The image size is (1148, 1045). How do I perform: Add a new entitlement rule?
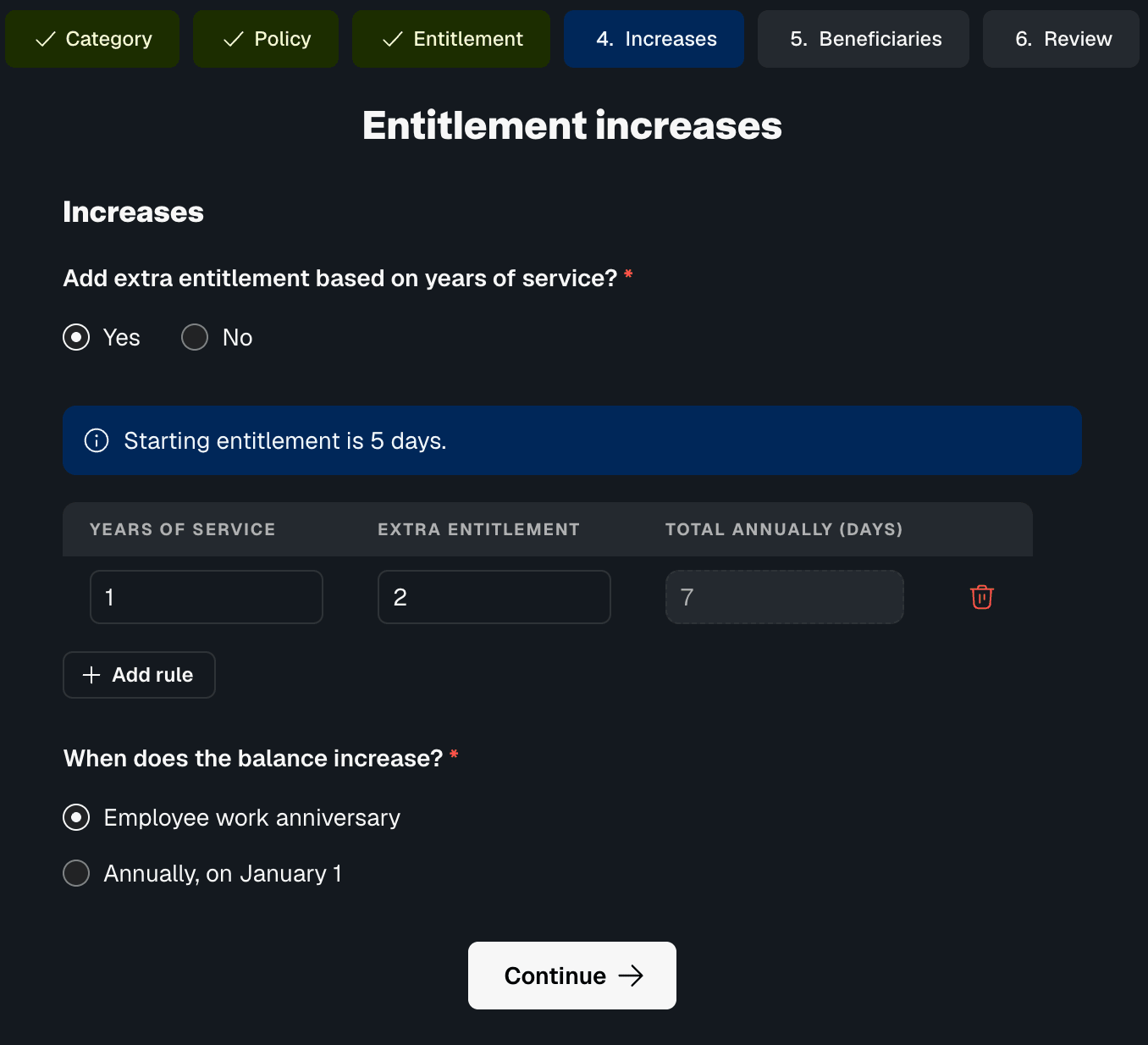click(139, 675)
